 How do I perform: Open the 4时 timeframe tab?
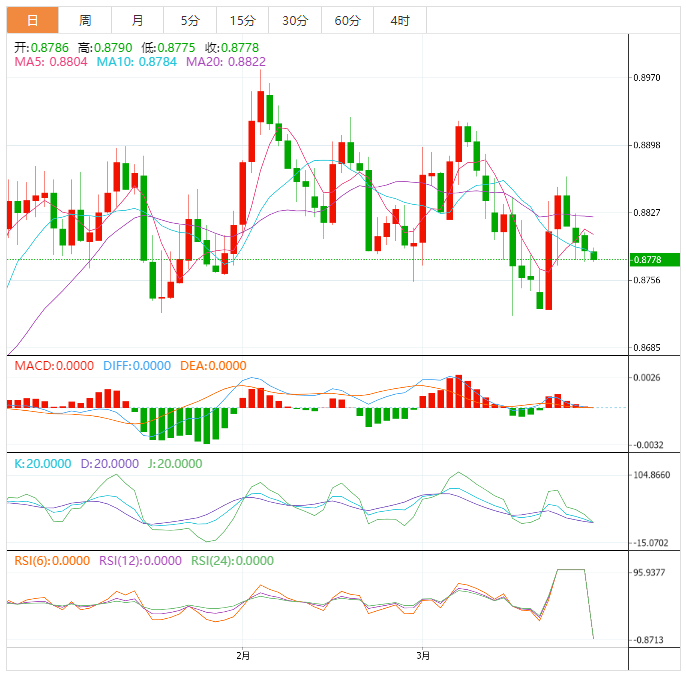point(400,20)
